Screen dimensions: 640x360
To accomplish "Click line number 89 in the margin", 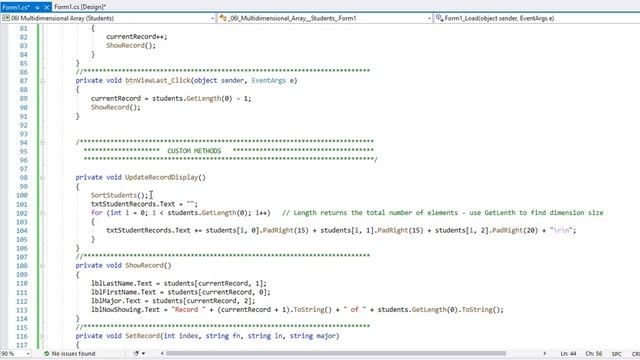I will point(23,98).
